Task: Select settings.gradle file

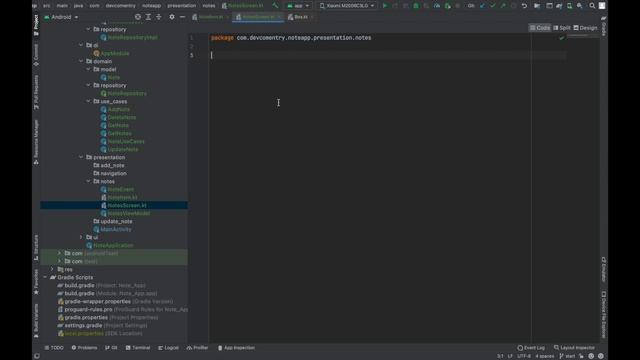Action: (102, 325)
